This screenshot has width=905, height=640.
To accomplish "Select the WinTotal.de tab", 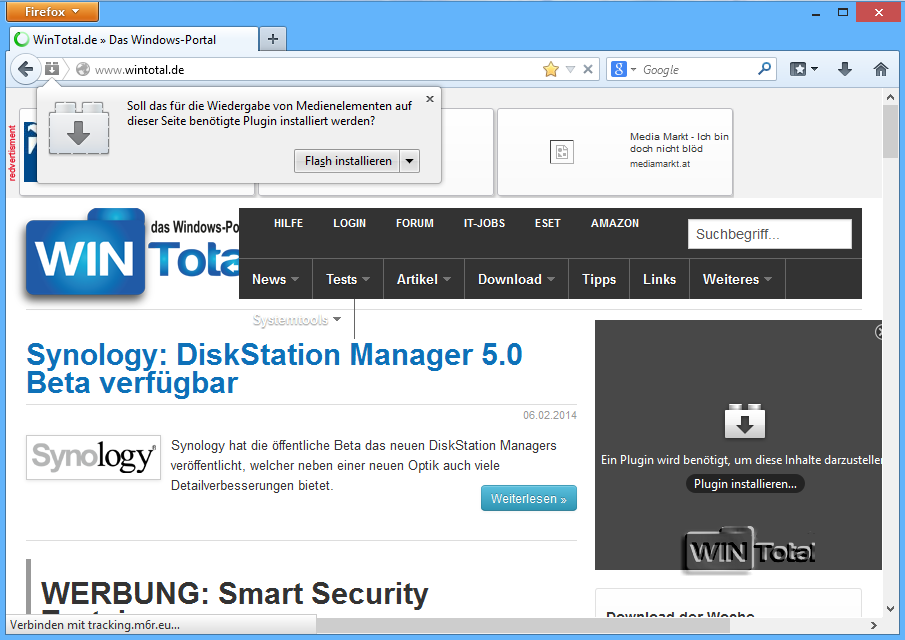I will (134, 39).
